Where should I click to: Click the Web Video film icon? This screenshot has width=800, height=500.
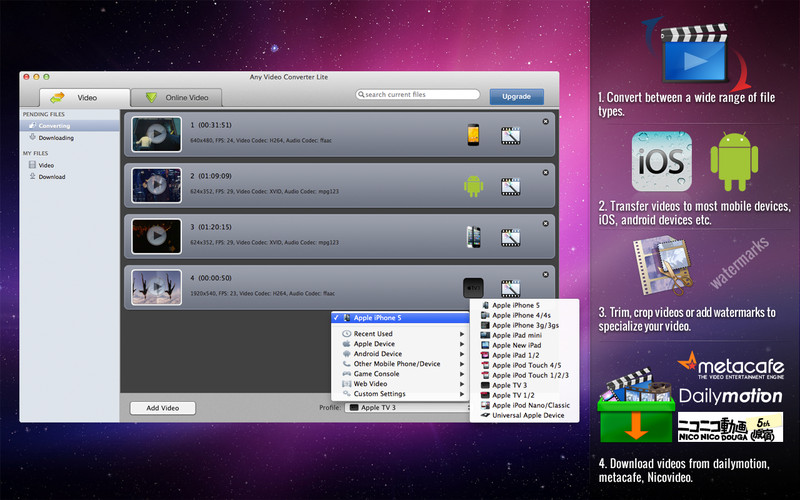[346, 384]
